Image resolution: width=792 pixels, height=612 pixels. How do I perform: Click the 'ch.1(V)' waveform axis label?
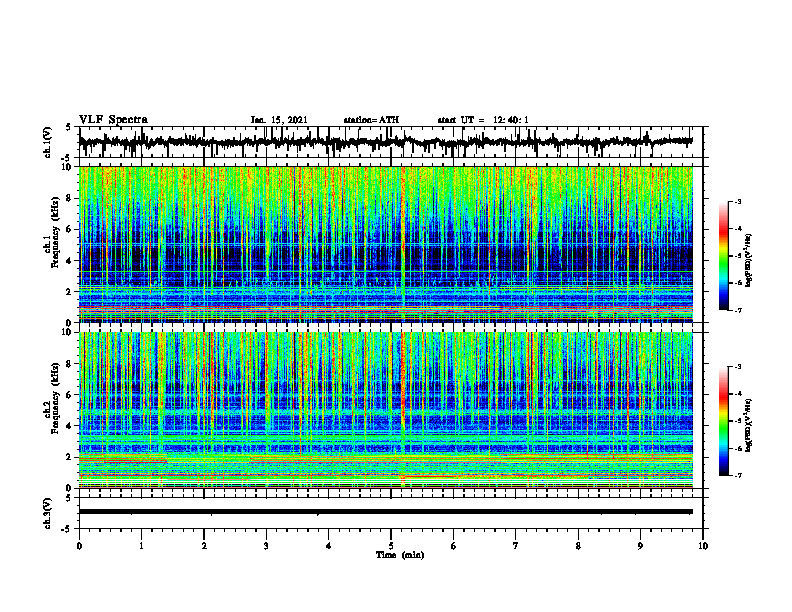pos(47,142)
